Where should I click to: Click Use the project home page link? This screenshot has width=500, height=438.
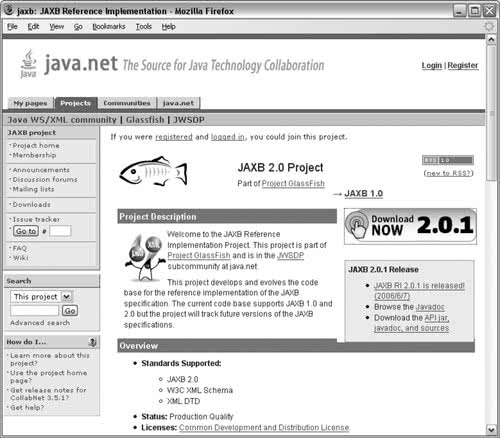pos(49,377)
